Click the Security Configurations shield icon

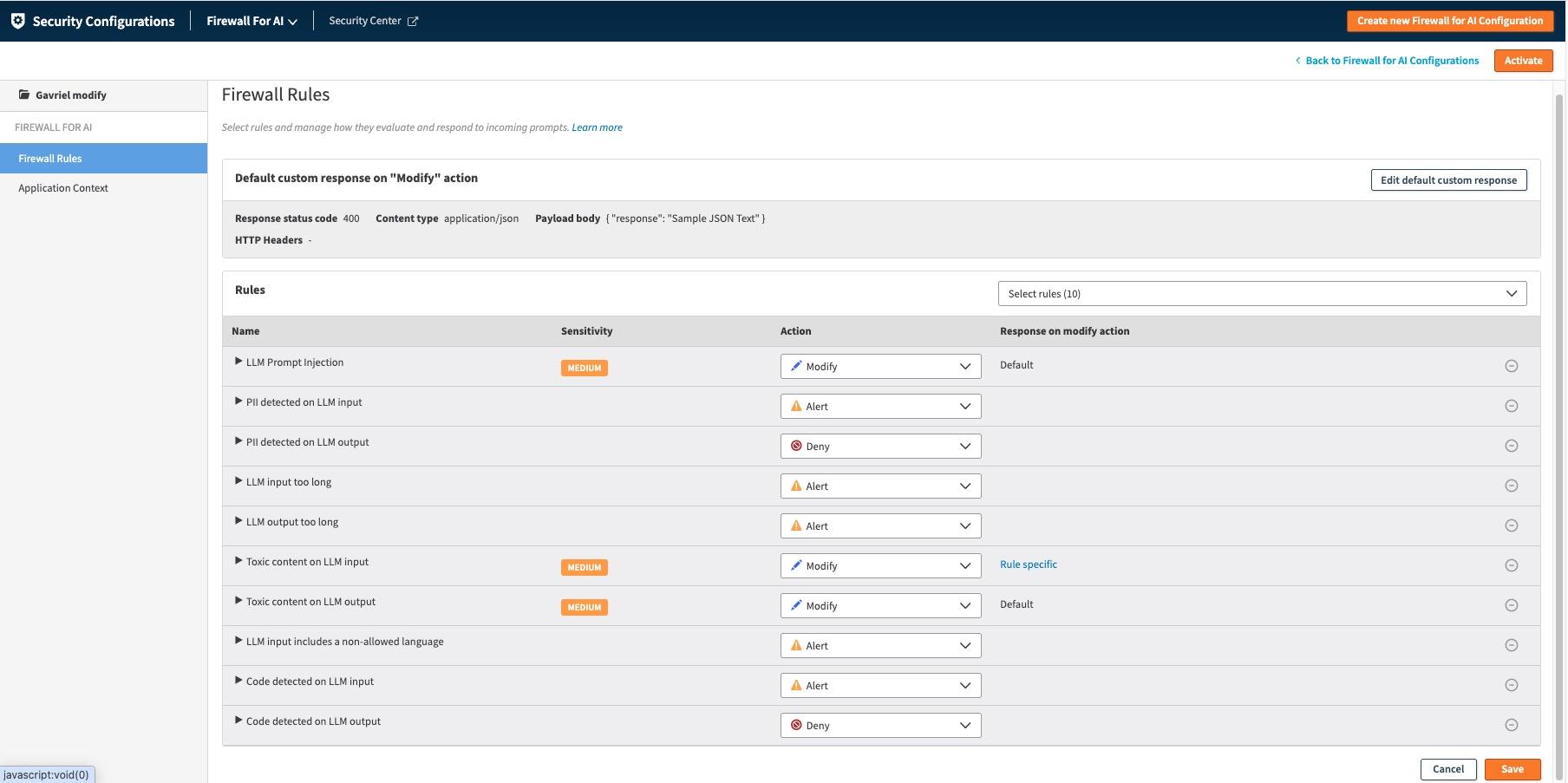click(17, 21)
